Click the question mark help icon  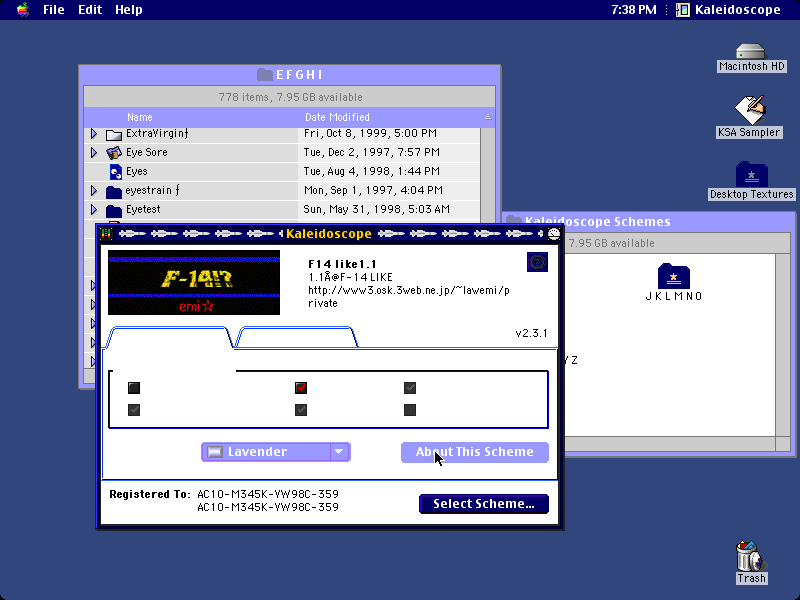click(537, 262)
